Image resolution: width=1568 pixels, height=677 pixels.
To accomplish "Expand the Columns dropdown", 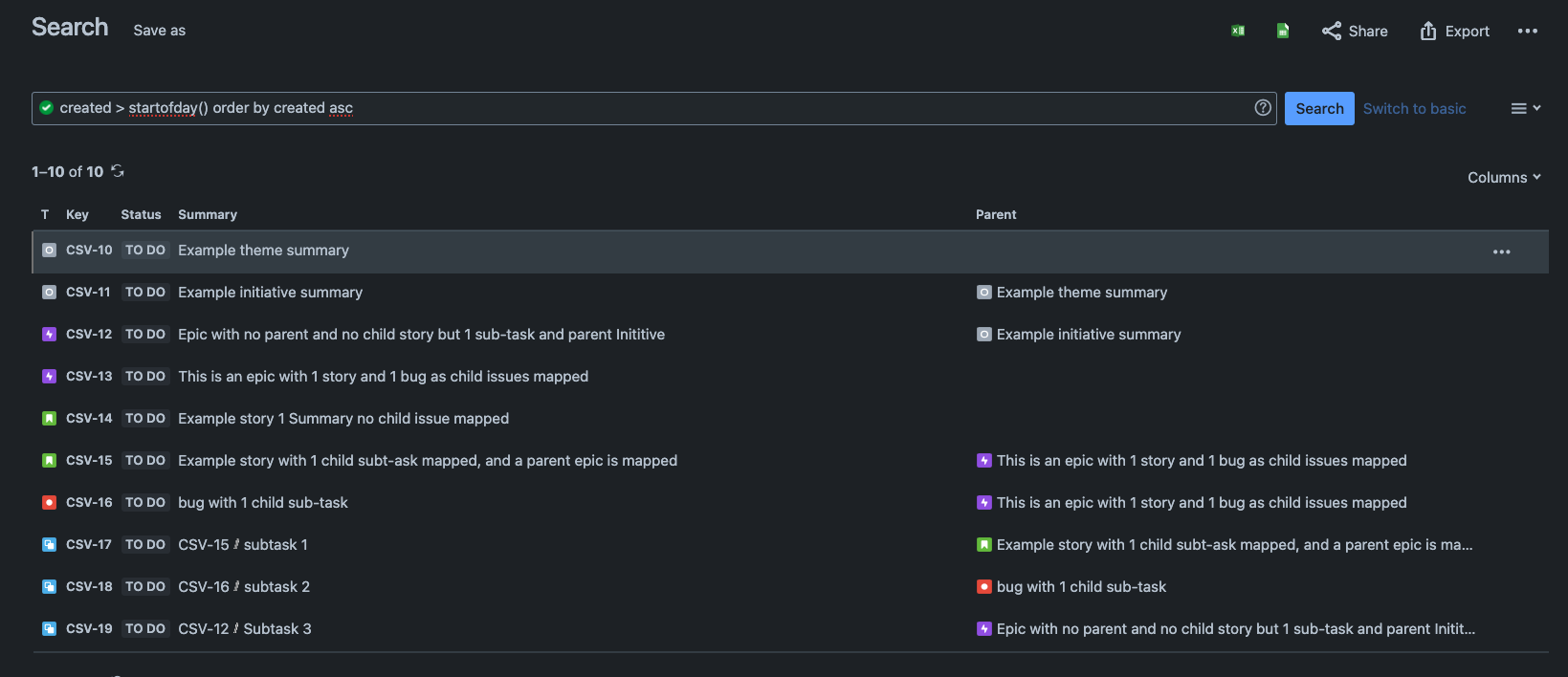I will pos(1504,177).
